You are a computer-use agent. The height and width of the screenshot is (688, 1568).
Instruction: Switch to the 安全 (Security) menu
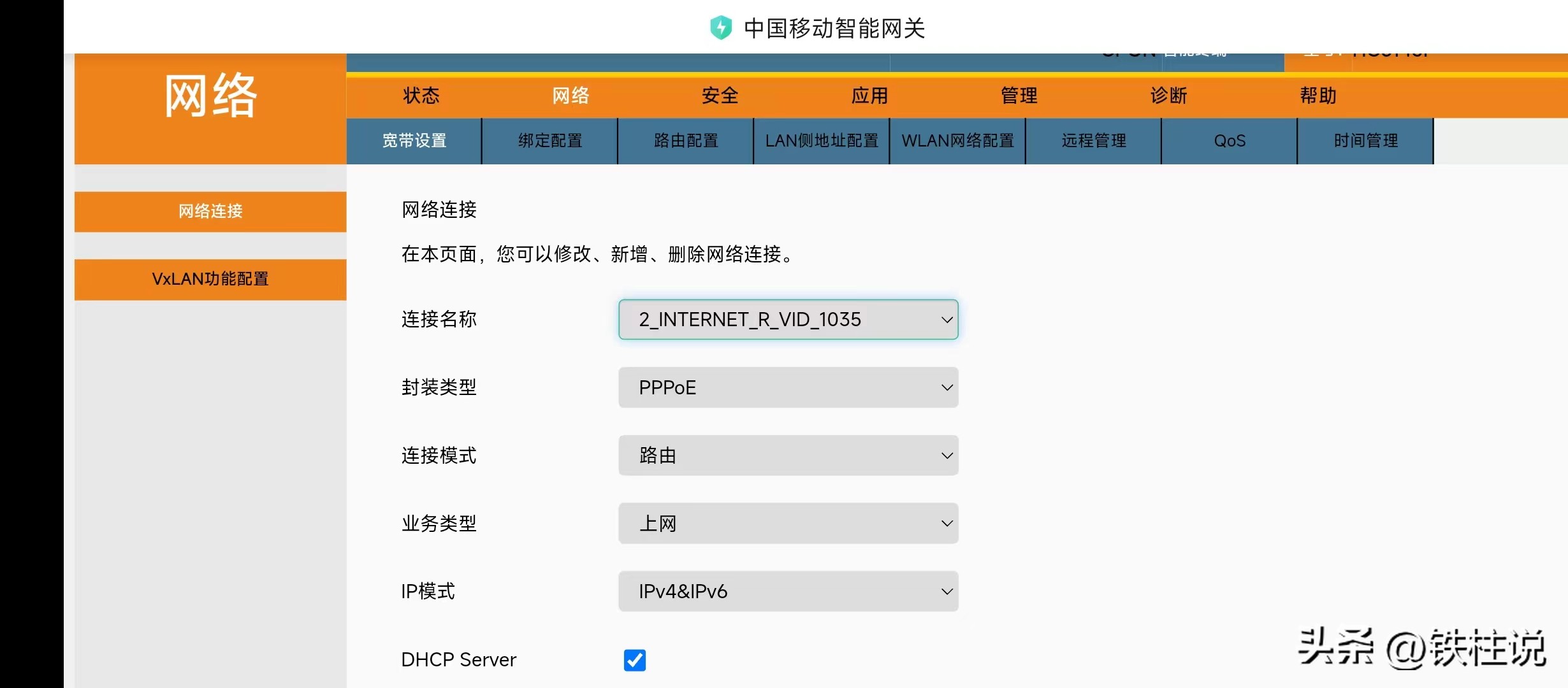718,96
